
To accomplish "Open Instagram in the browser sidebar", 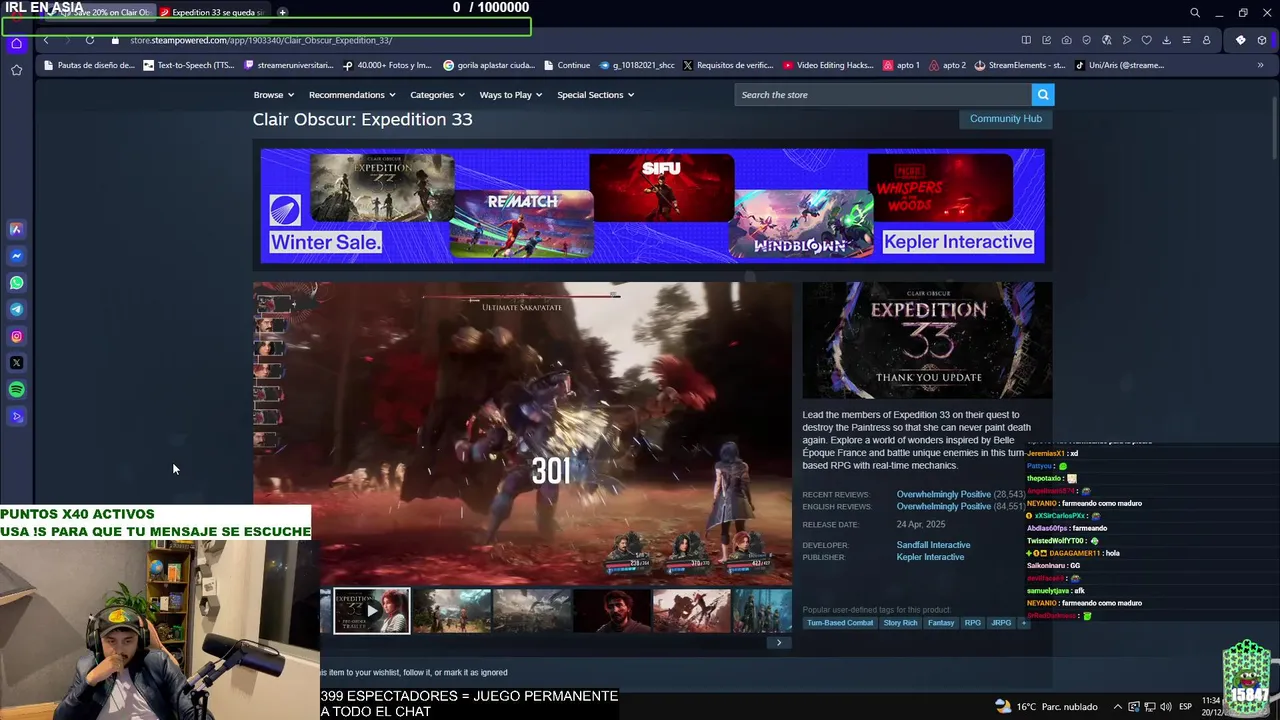I will [x=16, y=337].
